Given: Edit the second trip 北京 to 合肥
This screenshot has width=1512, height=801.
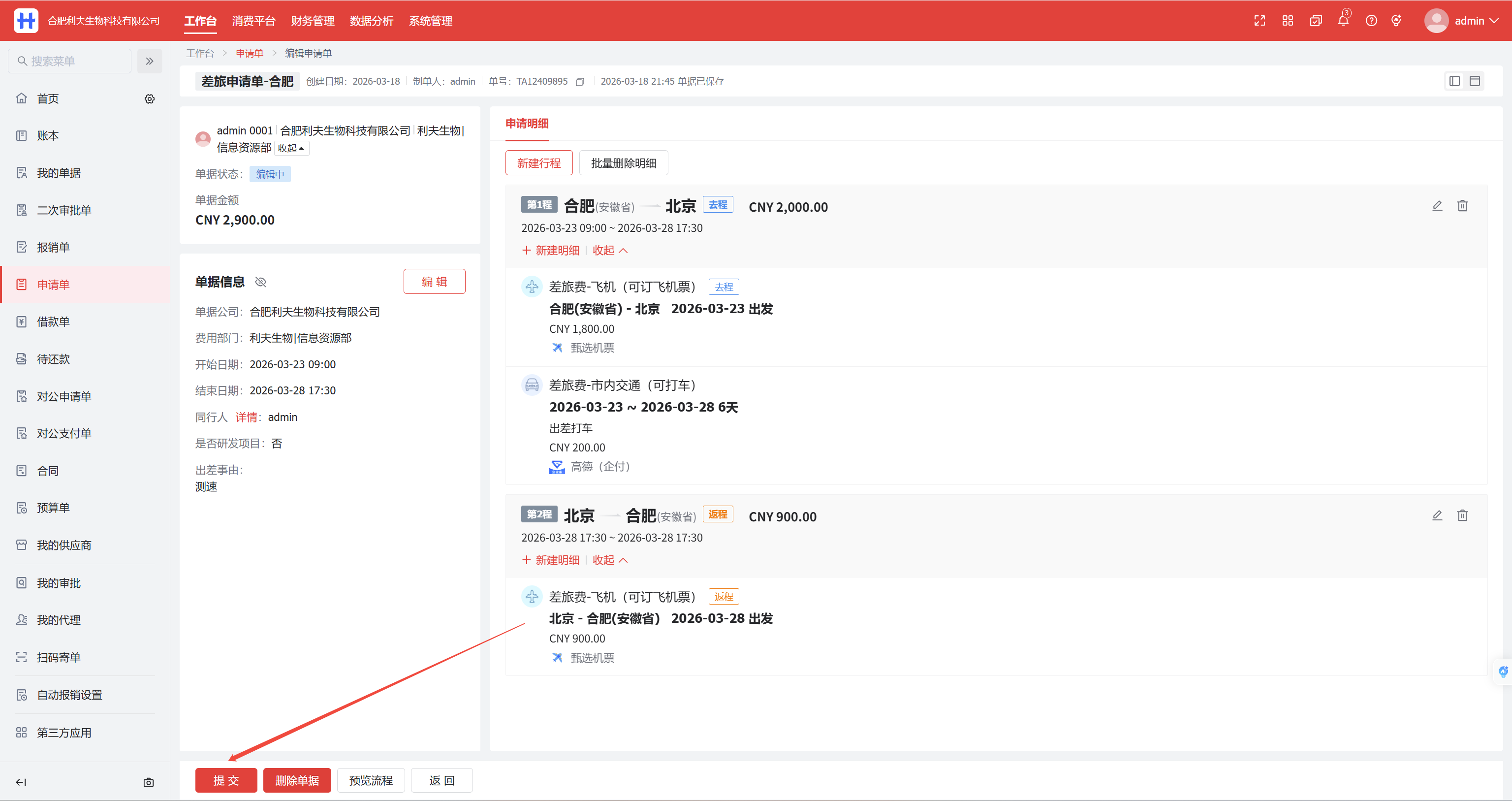Looking at the screenshot, I should coord(1437,515).
